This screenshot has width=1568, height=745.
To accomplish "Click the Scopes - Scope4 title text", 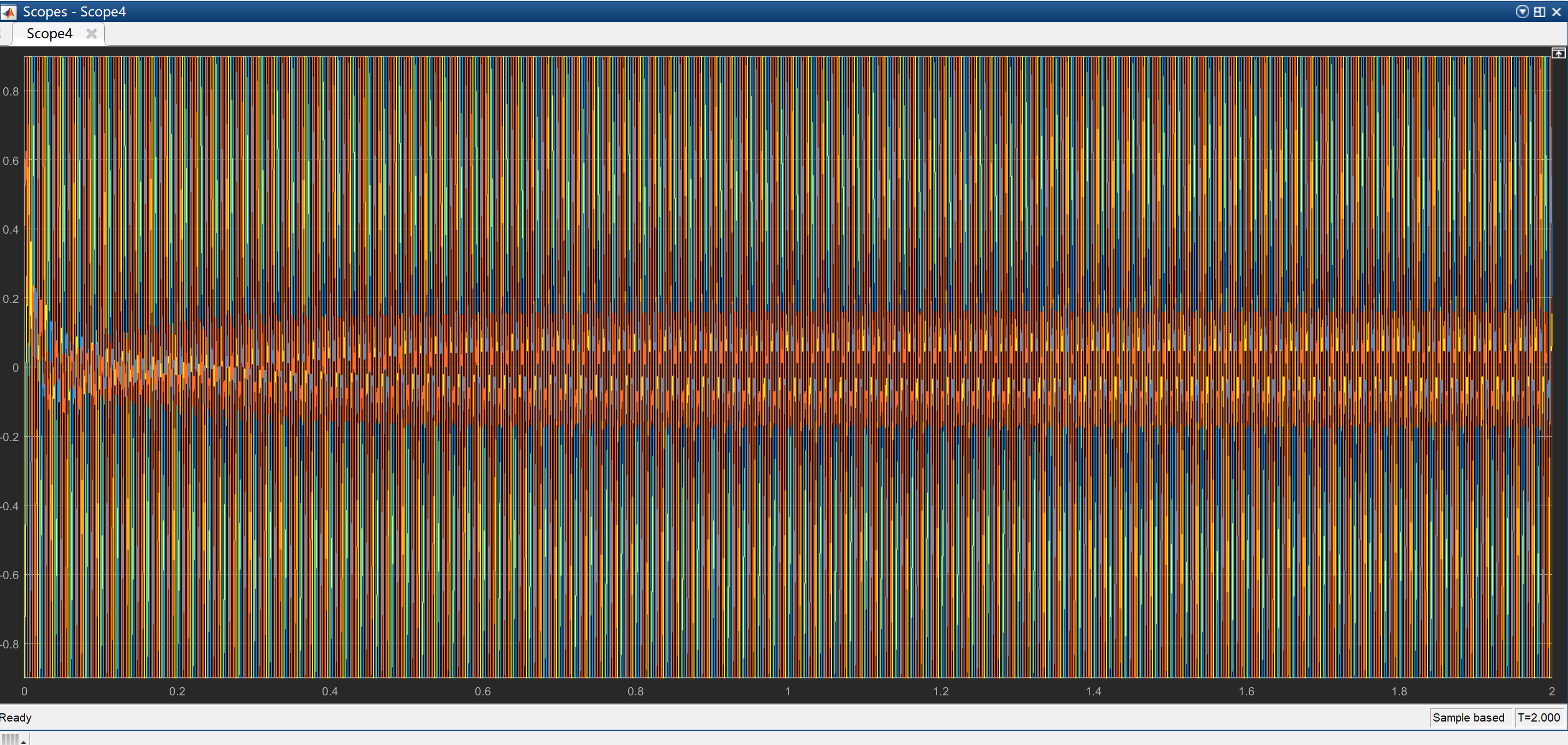I will click(74, 11).
